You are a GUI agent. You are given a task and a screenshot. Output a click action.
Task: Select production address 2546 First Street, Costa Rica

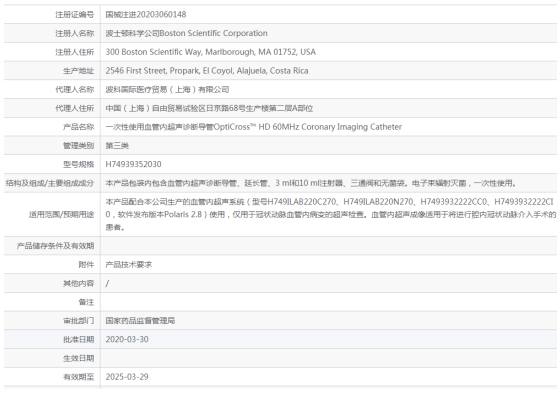tap(207, 71)
